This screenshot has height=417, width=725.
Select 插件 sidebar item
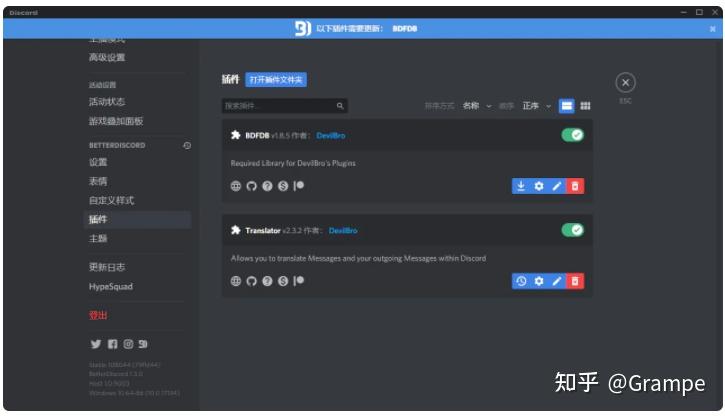(137, 220)
